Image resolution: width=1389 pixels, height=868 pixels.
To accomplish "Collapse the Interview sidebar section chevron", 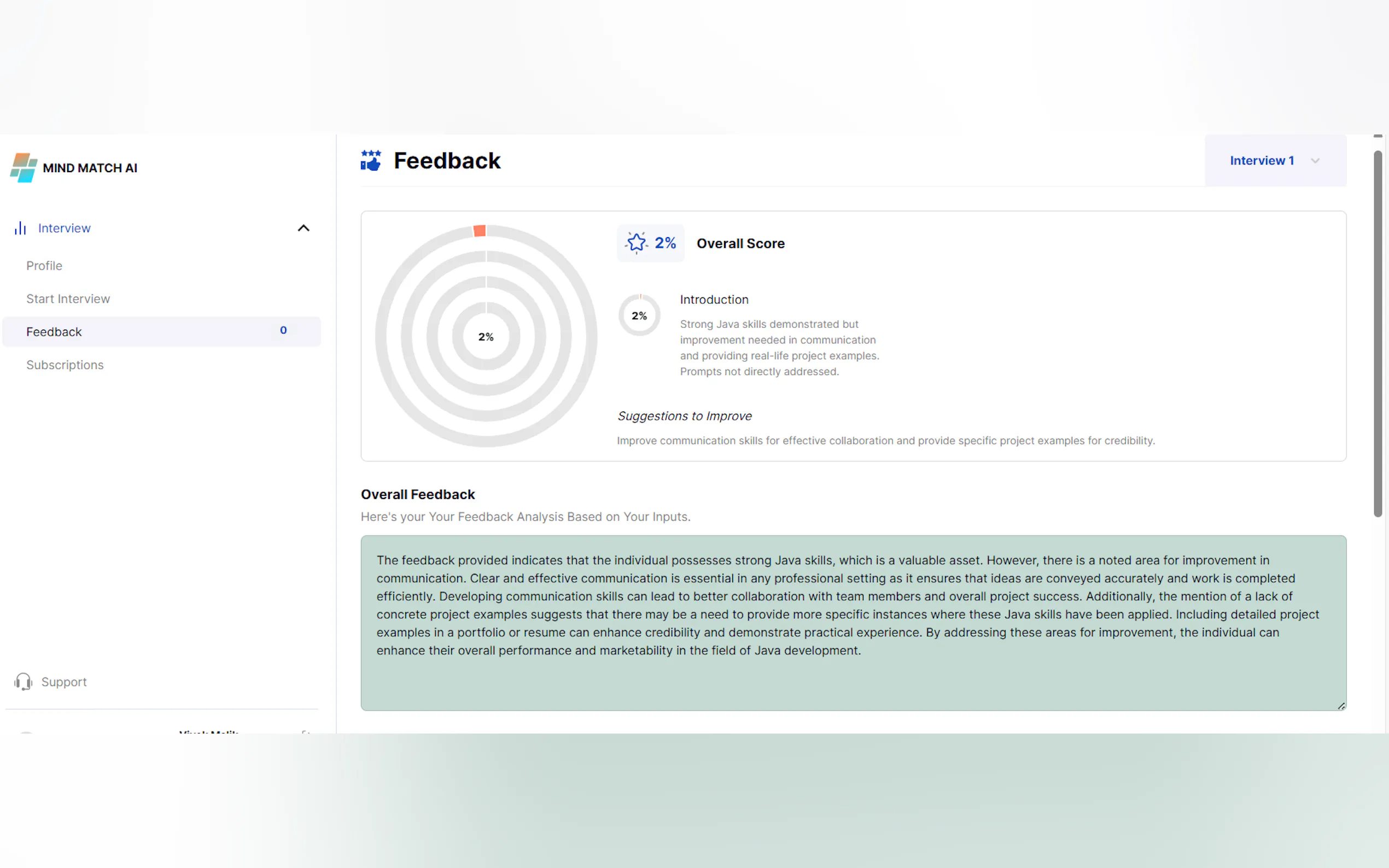I will pyautogui.click(x=303, y=228).
